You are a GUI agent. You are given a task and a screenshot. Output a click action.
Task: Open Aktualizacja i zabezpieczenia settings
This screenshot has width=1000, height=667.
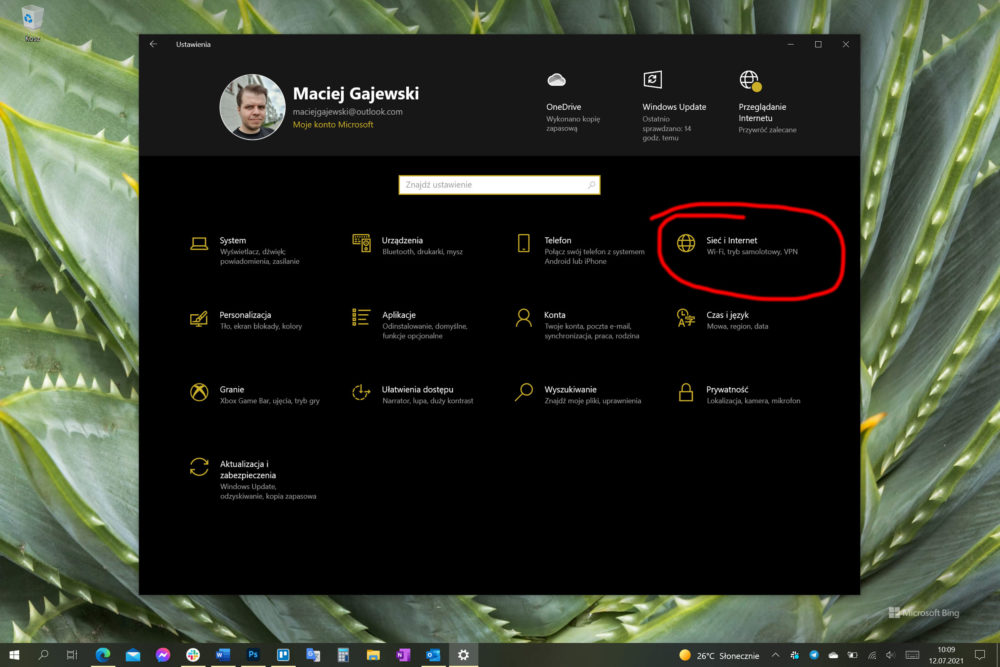coord(253,479)
